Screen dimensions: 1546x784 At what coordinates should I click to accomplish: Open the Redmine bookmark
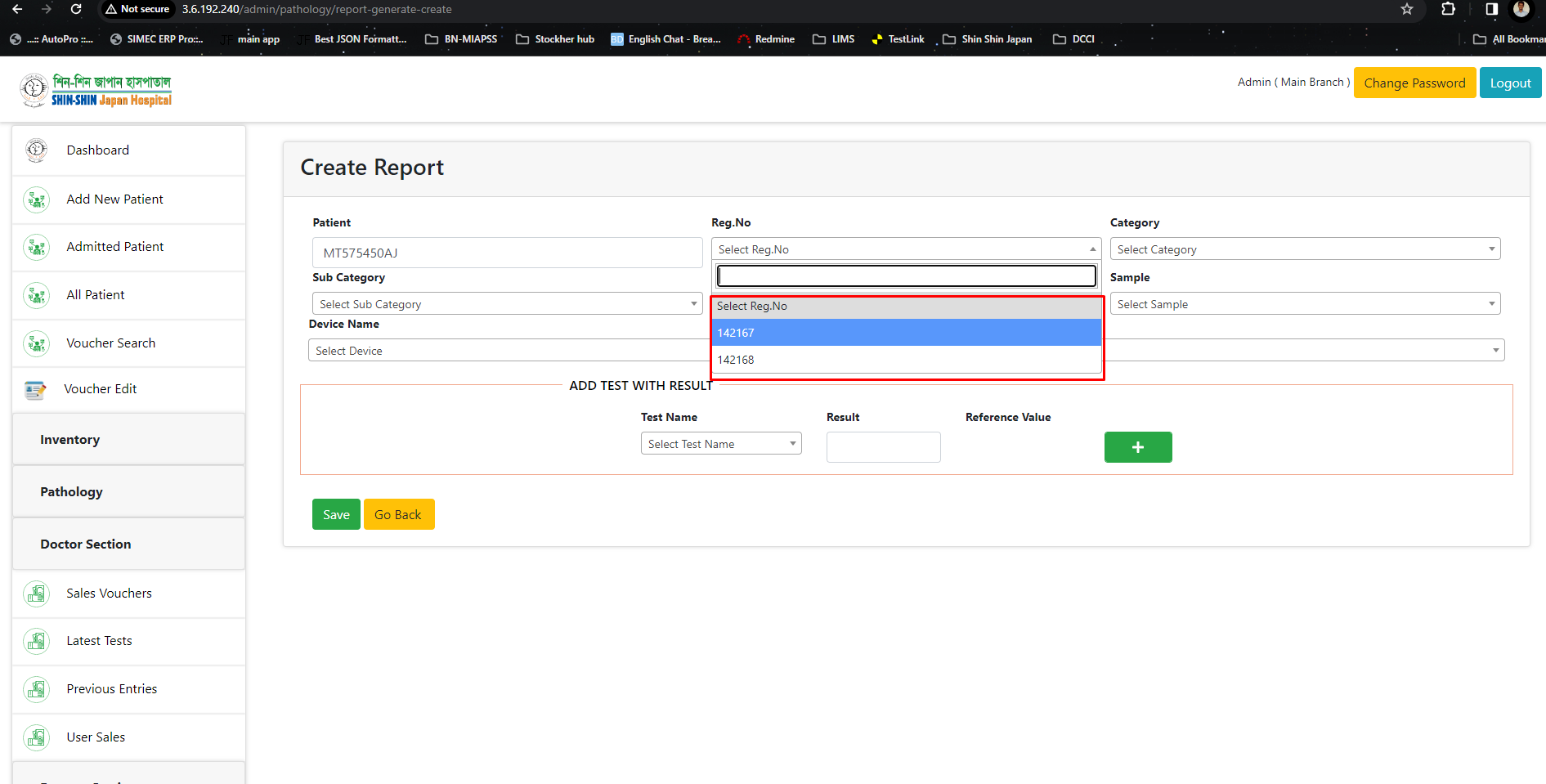click(x=766, y=39)
